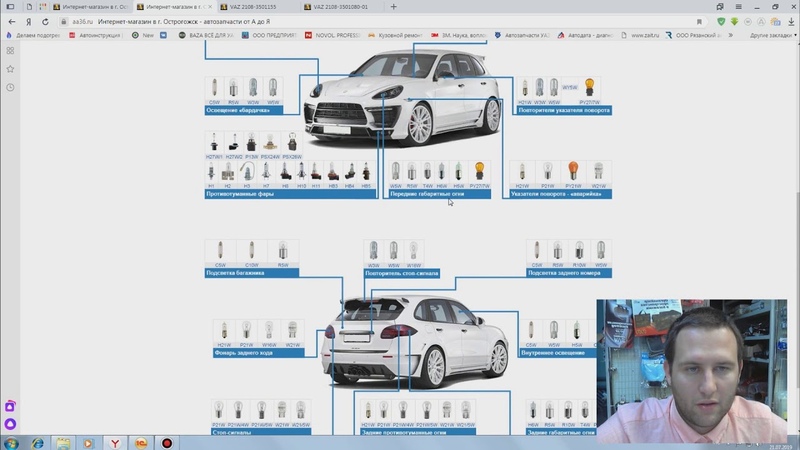Go back with the browser arrow
800x450 pixels.
(12, 21)
